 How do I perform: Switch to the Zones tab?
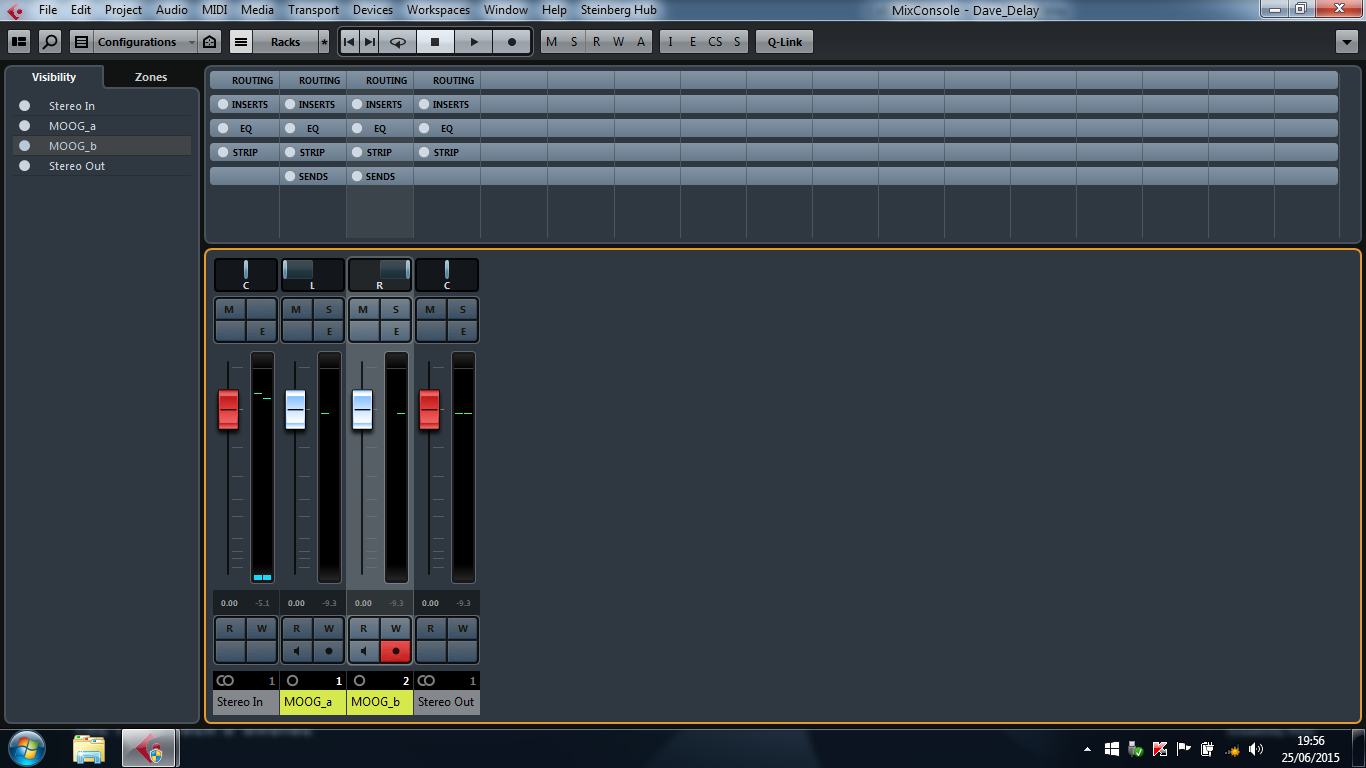click(x=151, y=77)
